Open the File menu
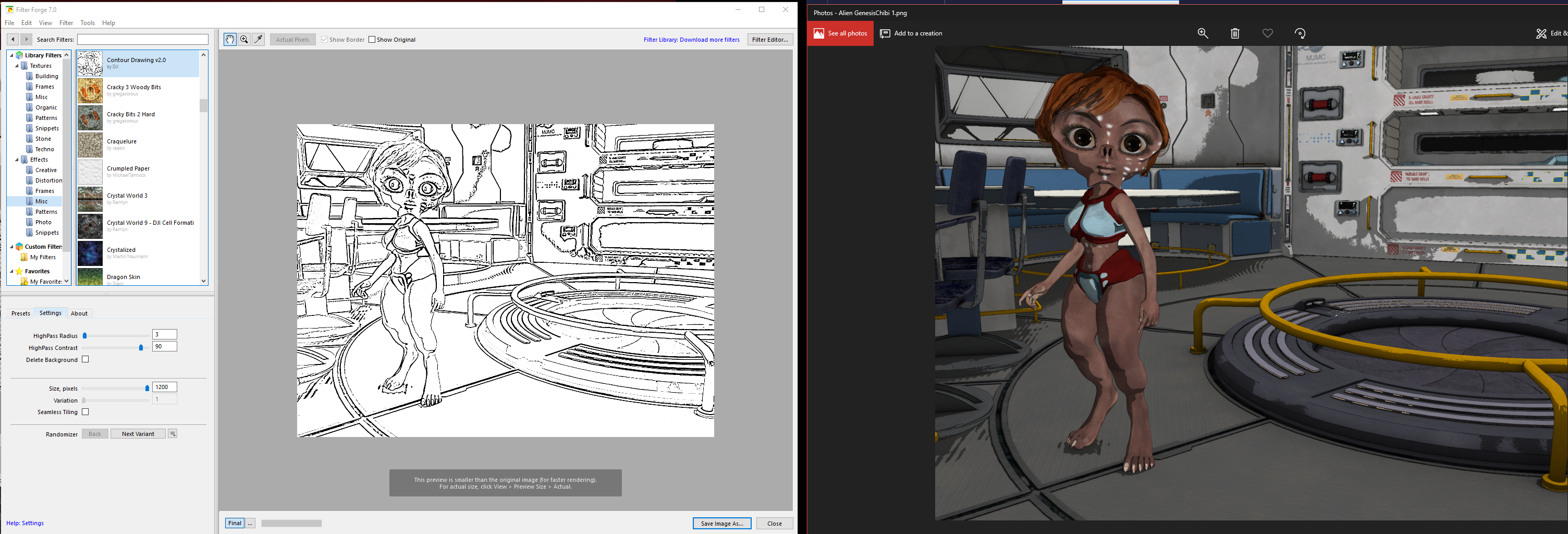This screenshot has height=534, width=1568. pyautogui.click(x=10, y=23)
